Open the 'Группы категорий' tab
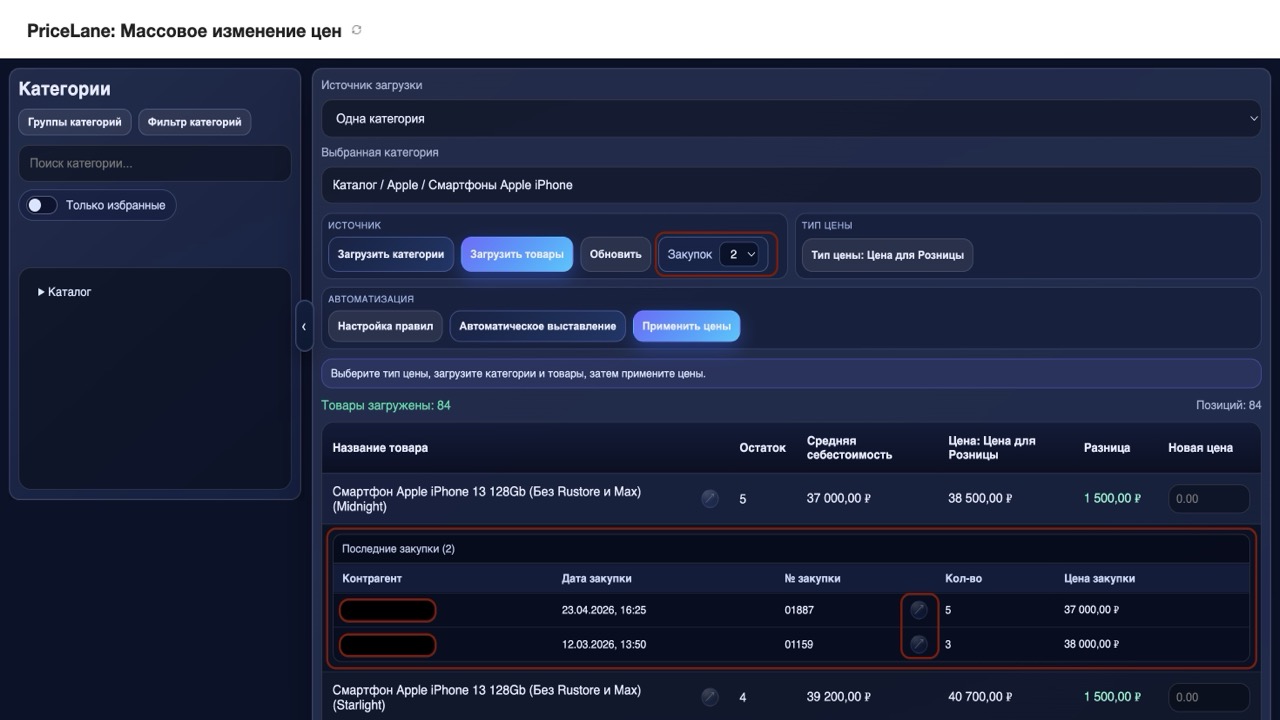 coord(75,122)
